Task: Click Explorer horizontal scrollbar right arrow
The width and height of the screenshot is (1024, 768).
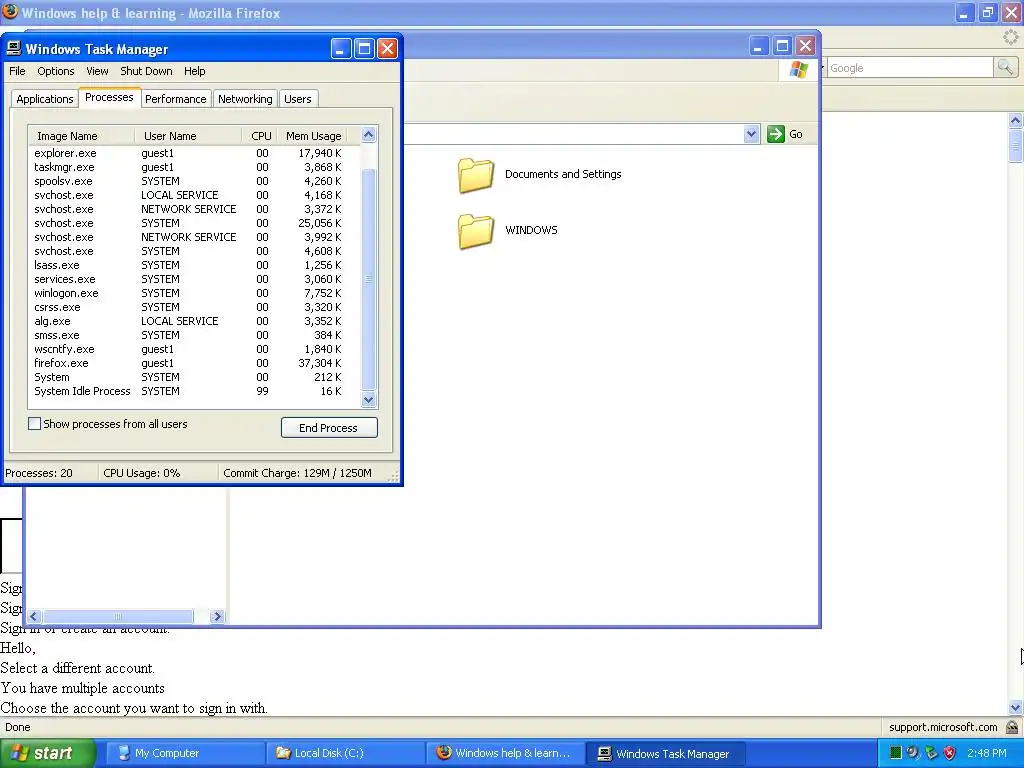Action: (x=217, y=616)
